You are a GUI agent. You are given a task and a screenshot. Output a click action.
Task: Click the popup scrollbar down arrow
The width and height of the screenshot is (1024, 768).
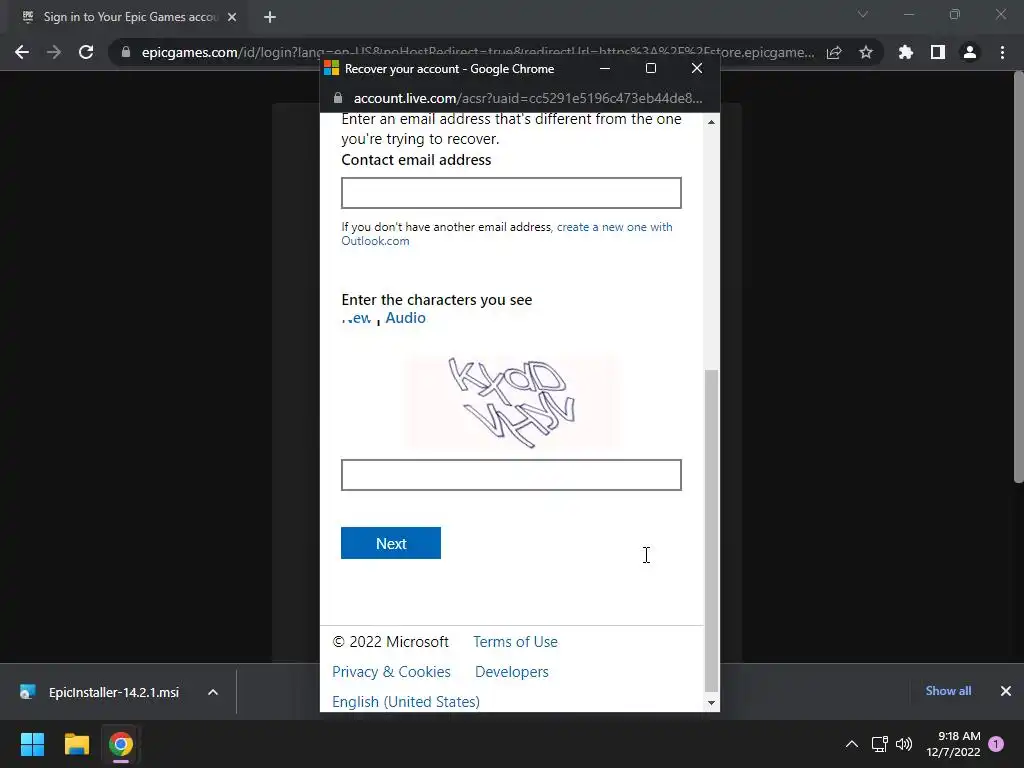coord(711,703)
